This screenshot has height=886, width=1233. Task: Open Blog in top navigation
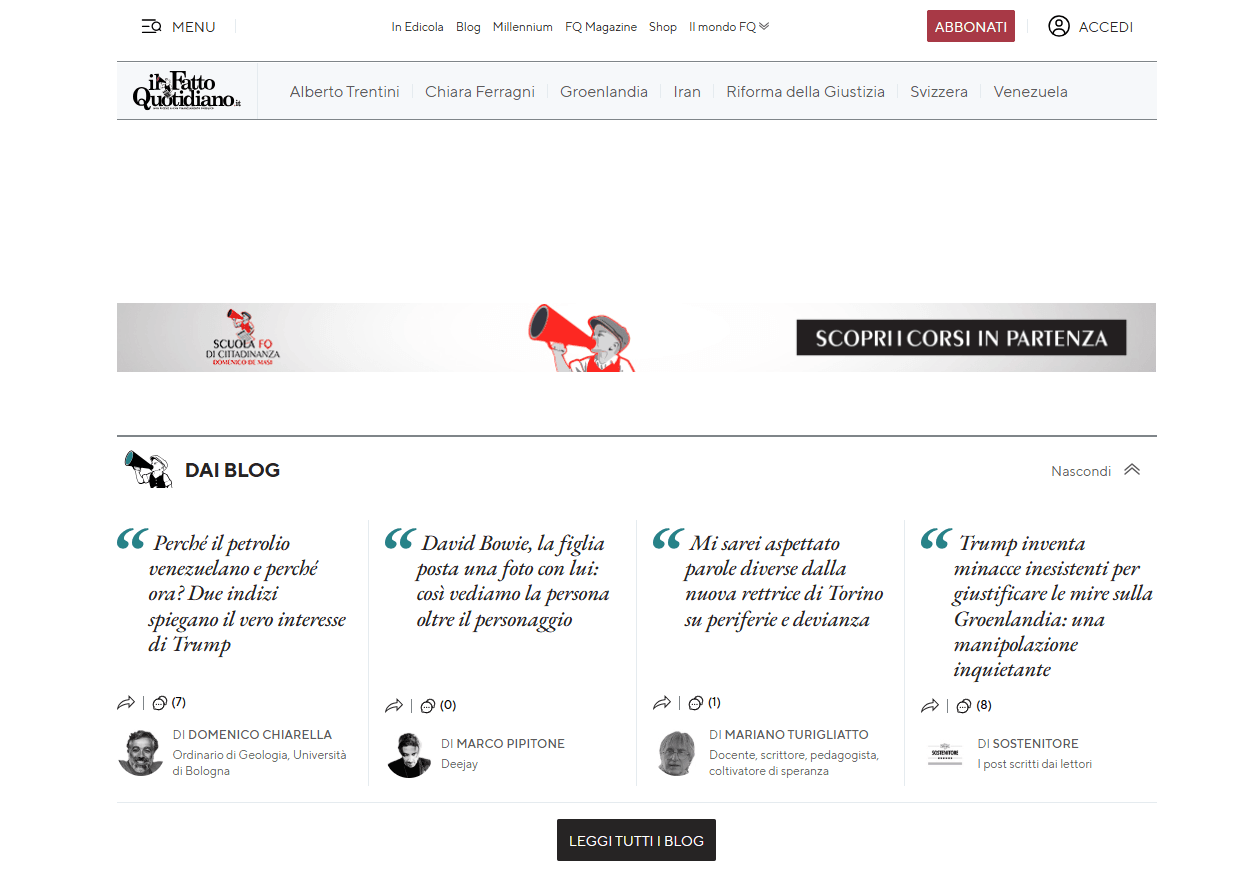pos(468,27)
